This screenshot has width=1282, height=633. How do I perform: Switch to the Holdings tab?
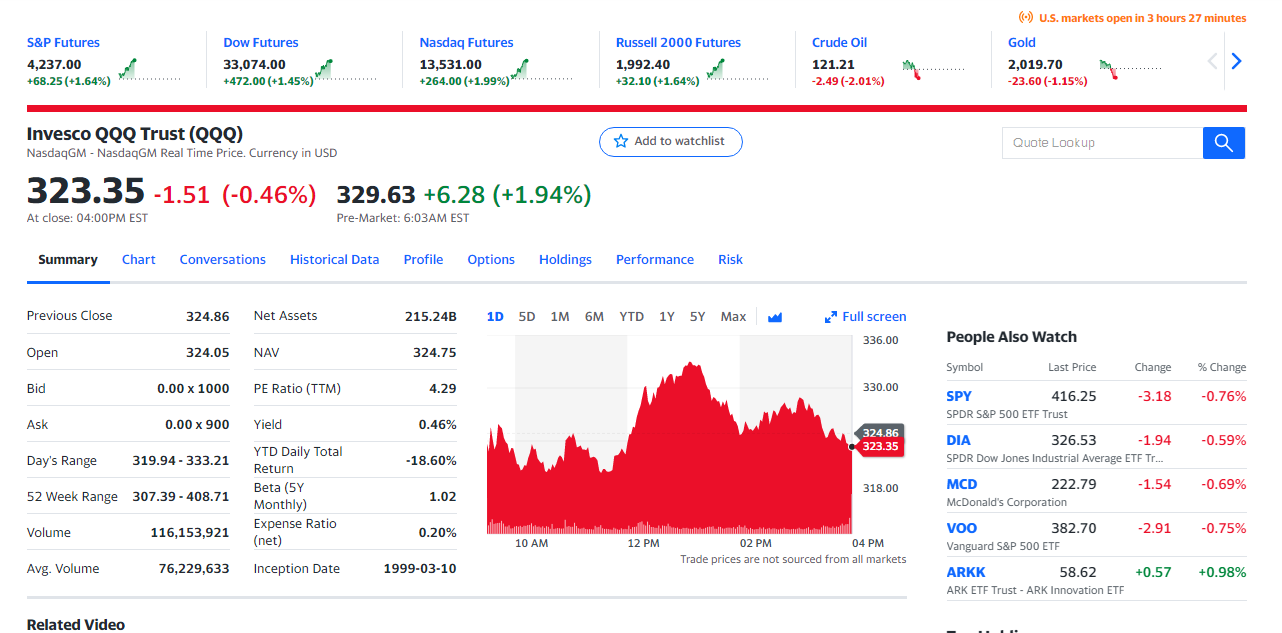pos(565,260)
